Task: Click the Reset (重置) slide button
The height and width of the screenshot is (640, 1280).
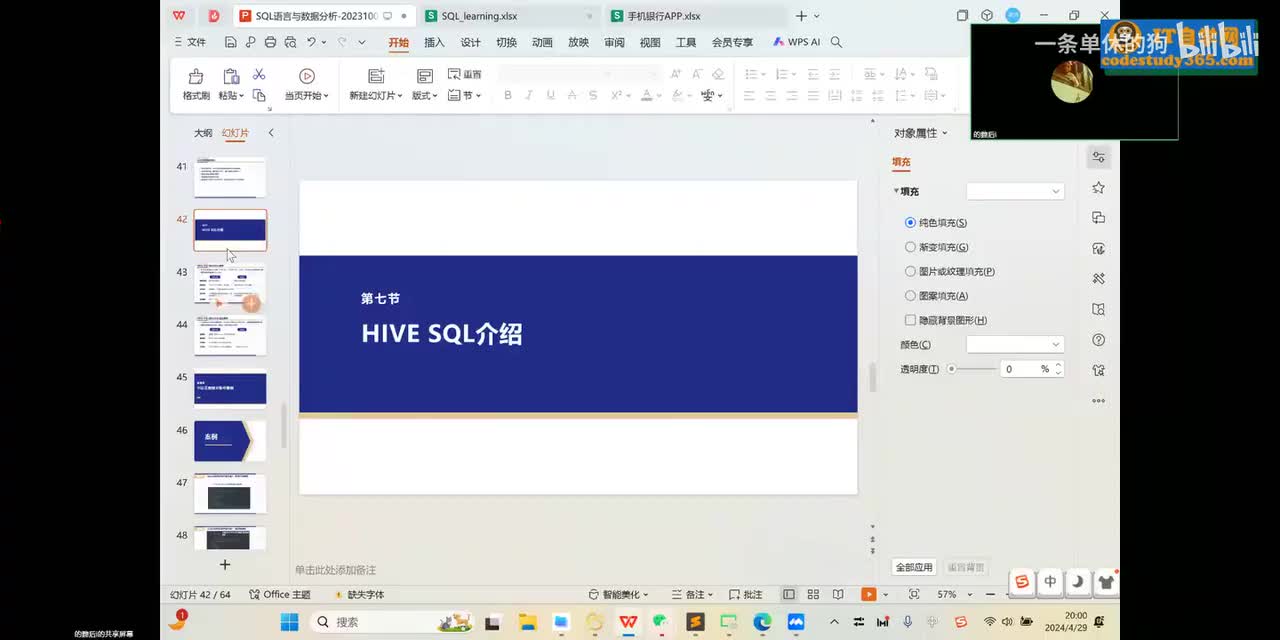Action: 465,74
